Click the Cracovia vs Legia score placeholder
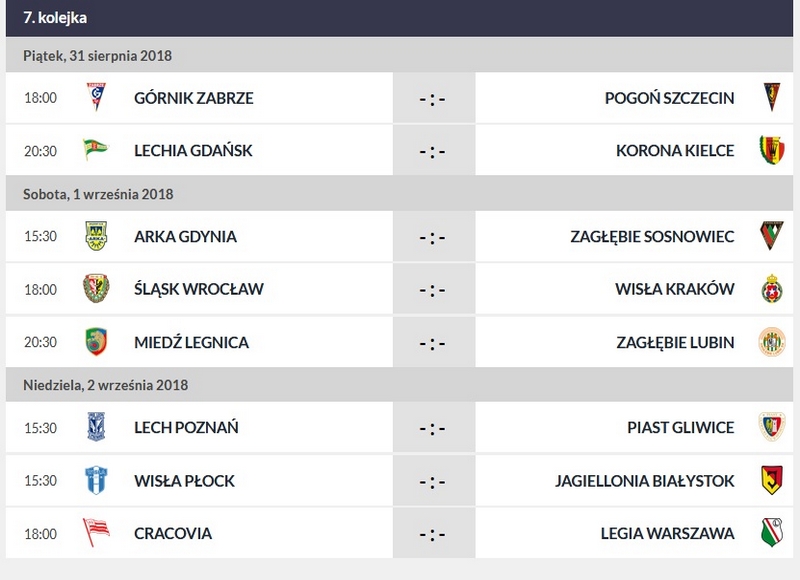800x580 pixels. 434,533
